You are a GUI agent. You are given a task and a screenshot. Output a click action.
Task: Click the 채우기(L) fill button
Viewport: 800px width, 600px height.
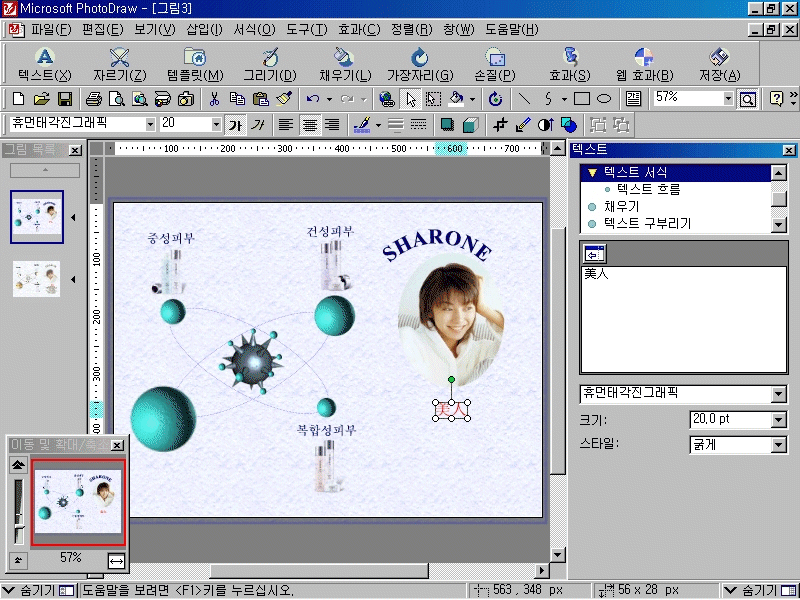click(x=345, y=64)
